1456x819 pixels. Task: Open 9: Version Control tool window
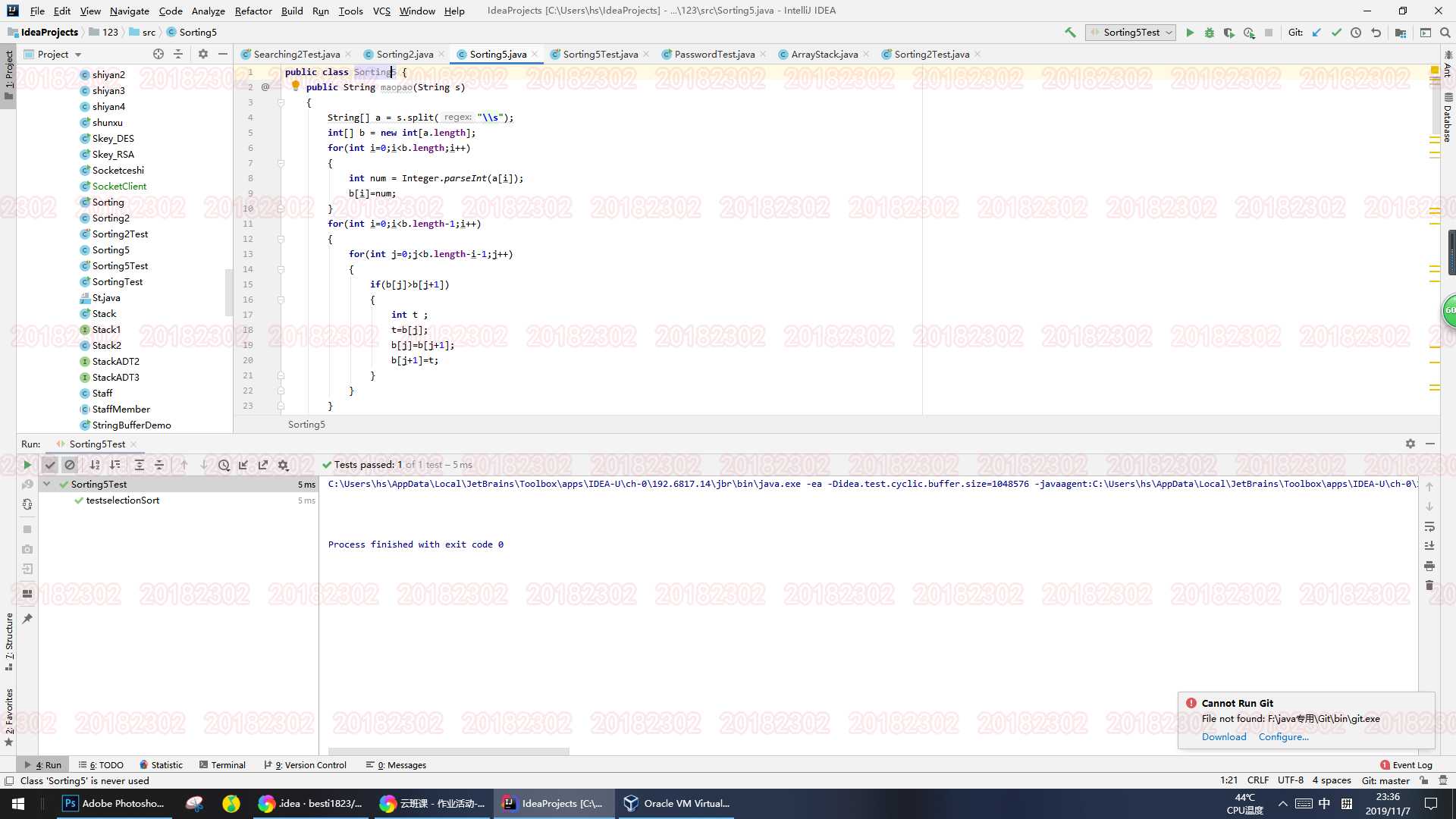pos(305,765)
